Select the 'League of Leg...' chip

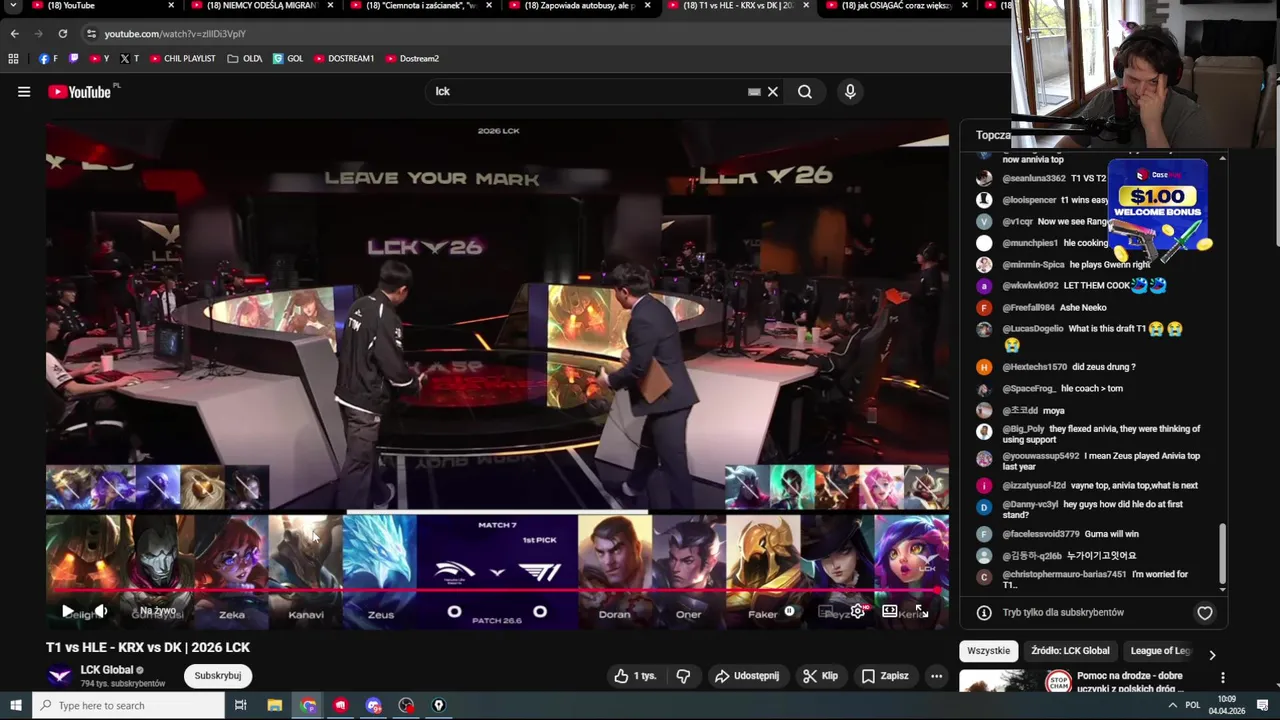click(1161, 651)
